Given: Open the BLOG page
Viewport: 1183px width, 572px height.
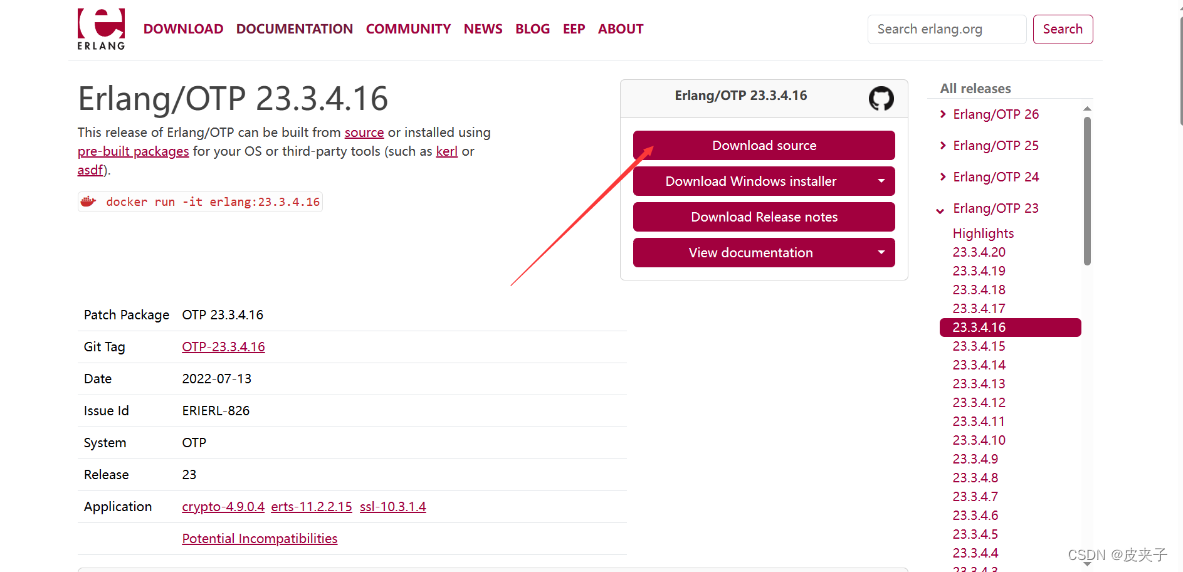Looking at the screenshot, I should click(533, 29).
